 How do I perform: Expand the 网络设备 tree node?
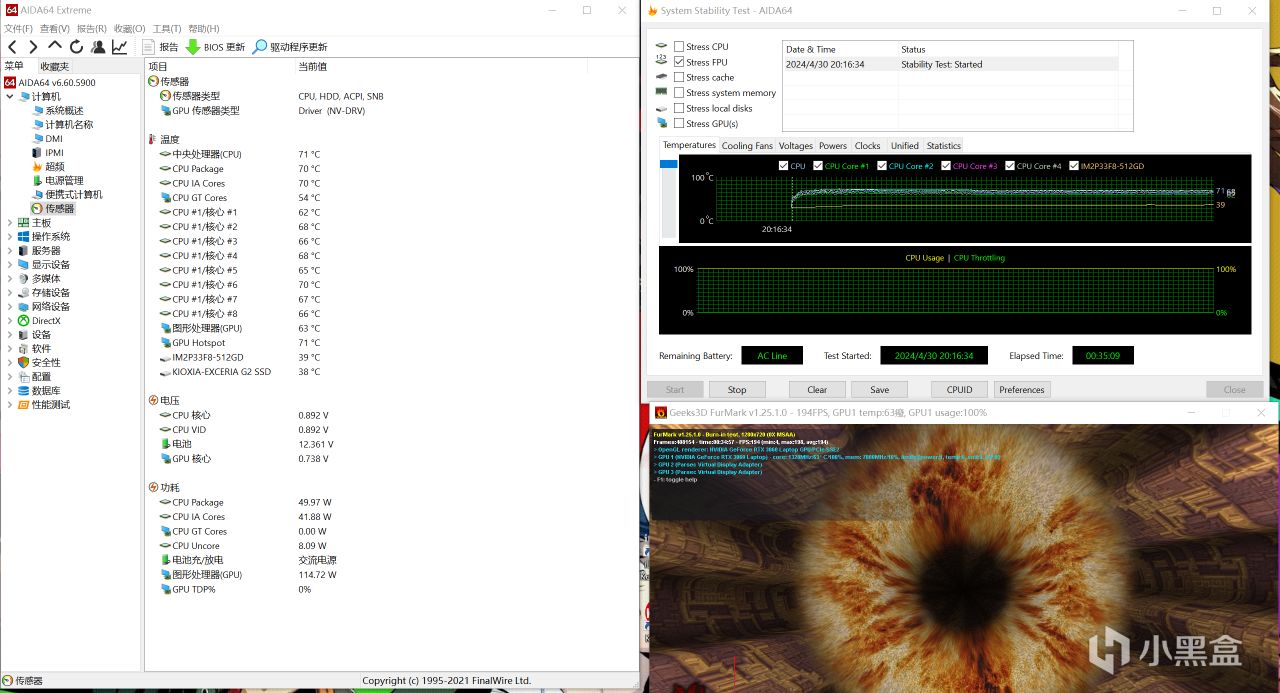[x=10, y=307]
